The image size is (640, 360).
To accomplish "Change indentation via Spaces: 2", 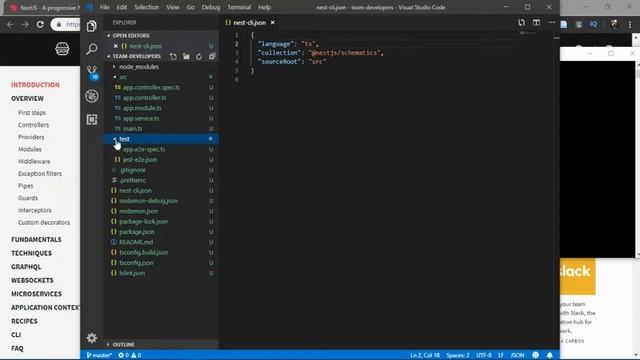I will click(x=458, y=355).
